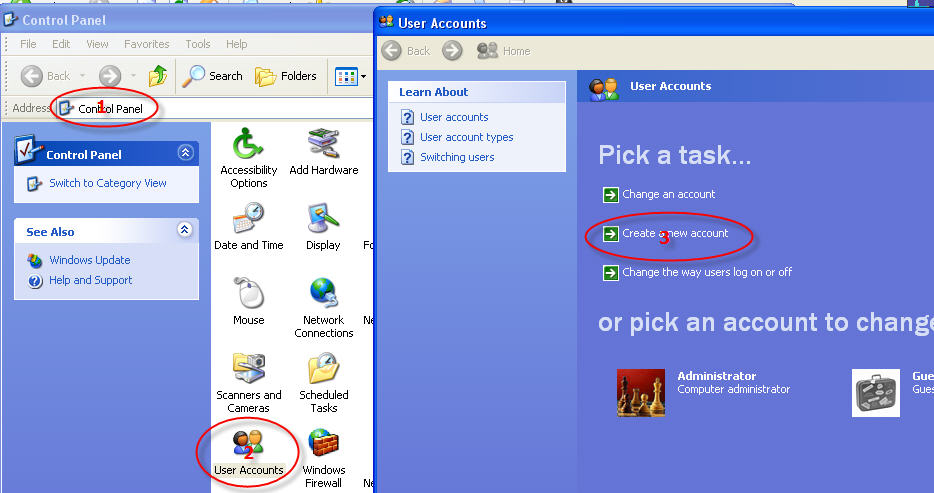Click the Control Panel Back button
The image size is (934, 493).
click(x=45, y=76)
